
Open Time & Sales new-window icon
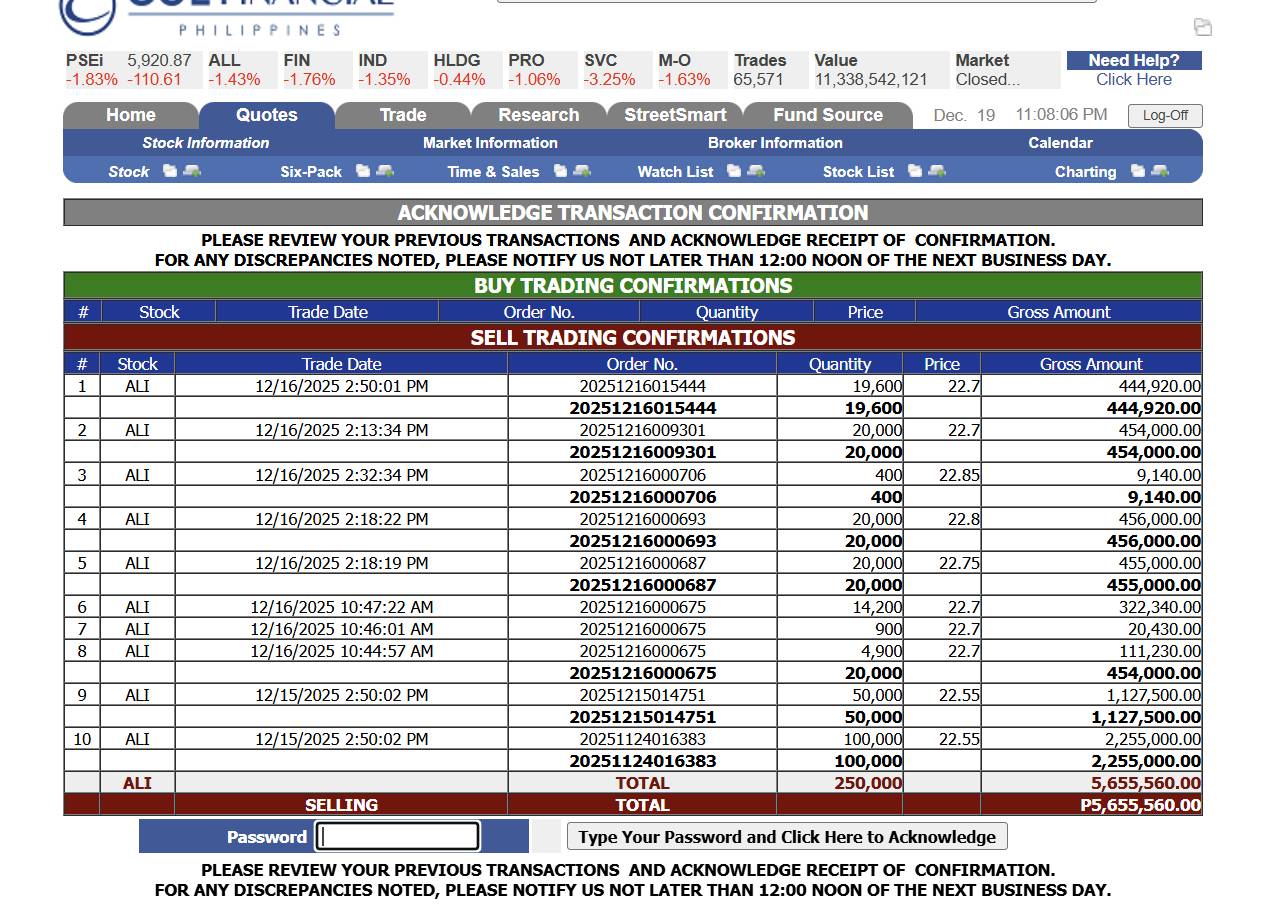(561, 171)
